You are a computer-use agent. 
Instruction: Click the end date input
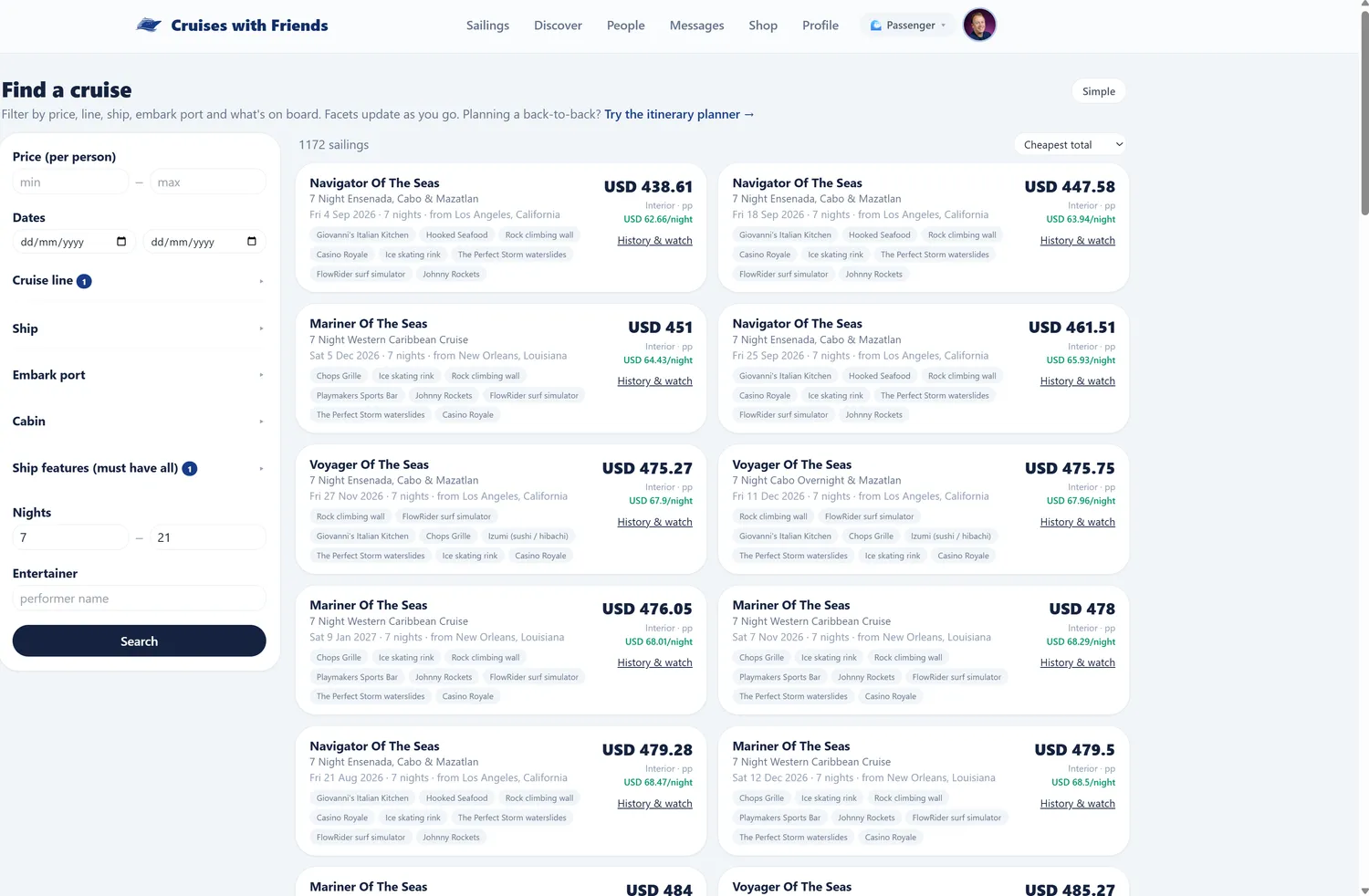click(204, 242)
